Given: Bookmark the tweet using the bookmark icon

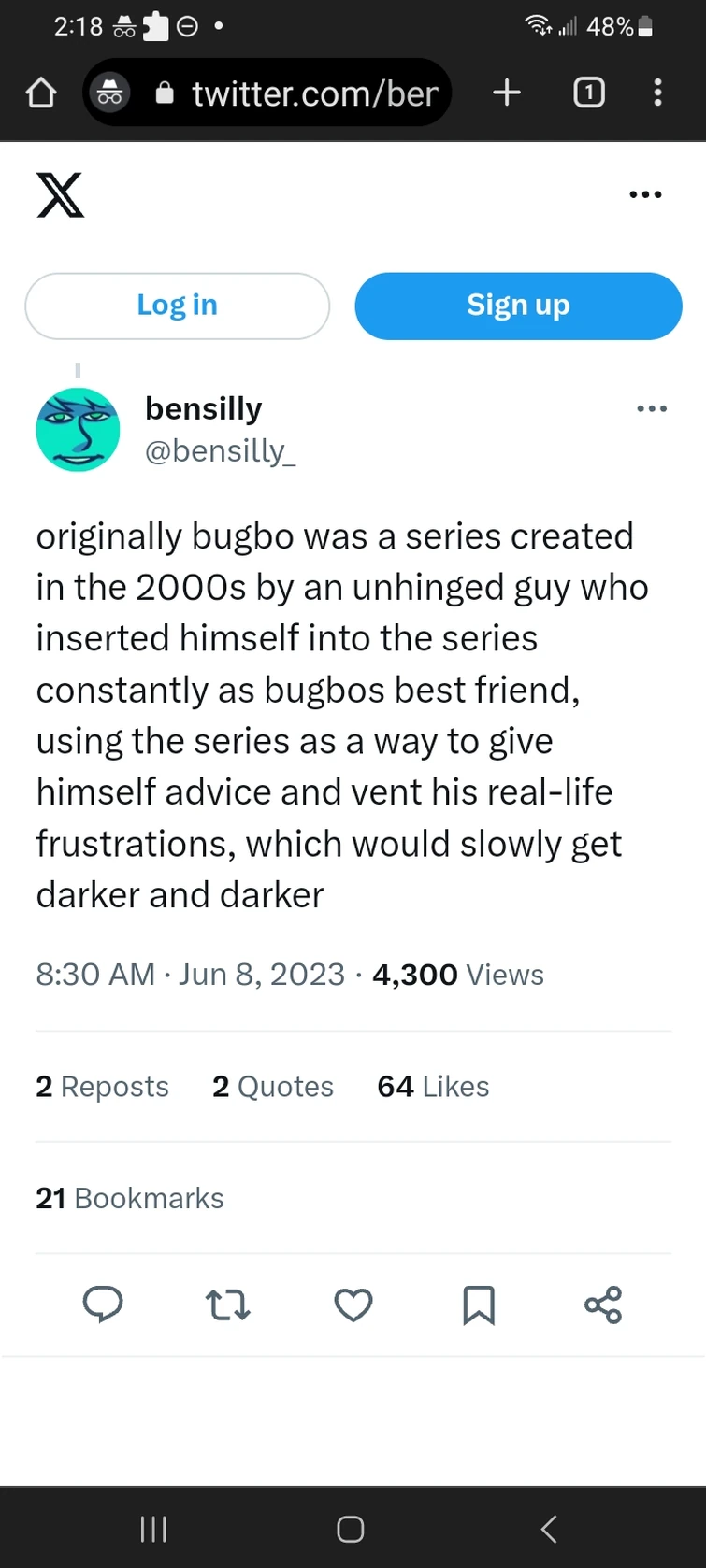Looking at the screenshot, I should [478, 1305].
